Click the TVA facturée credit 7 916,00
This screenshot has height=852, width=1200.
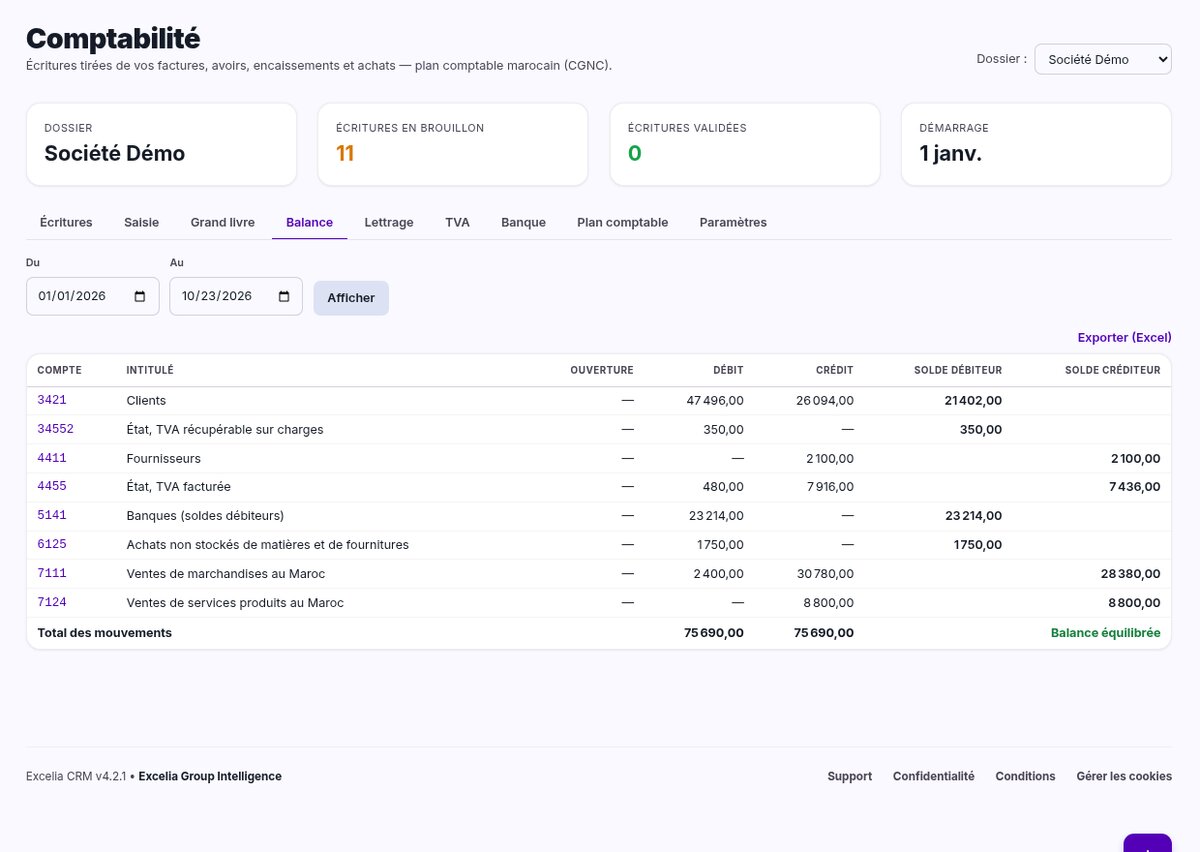[x=829, y=487]
